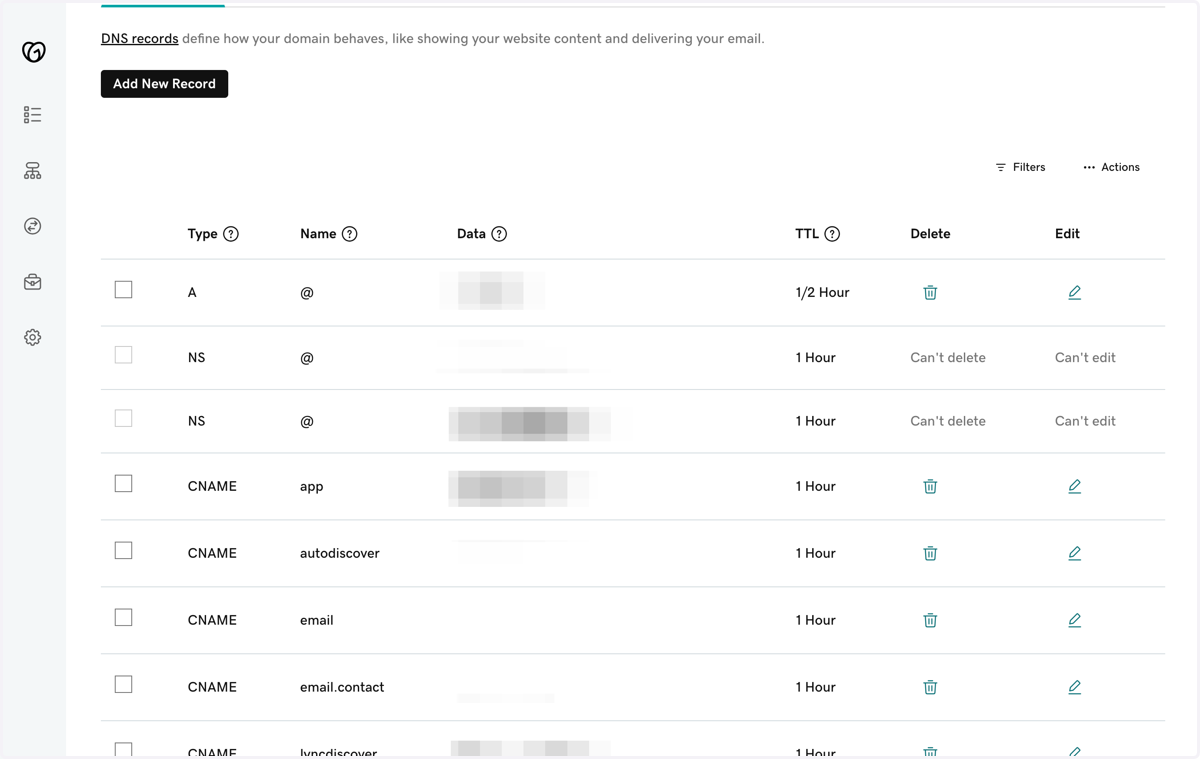Delete the CNAME email record
The image size is (1200, 759).
(930, 620)
